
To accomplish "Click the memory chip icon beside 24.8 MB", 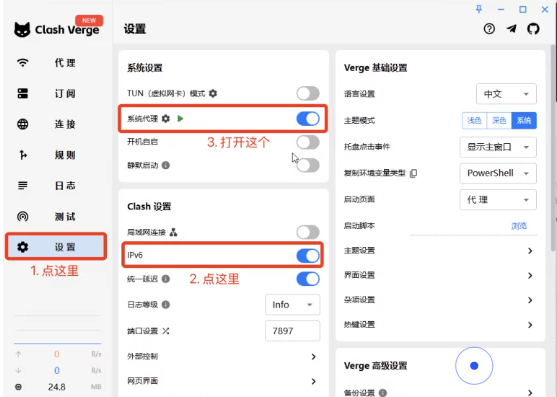I will pyautogui.click(x=18, y=387).
